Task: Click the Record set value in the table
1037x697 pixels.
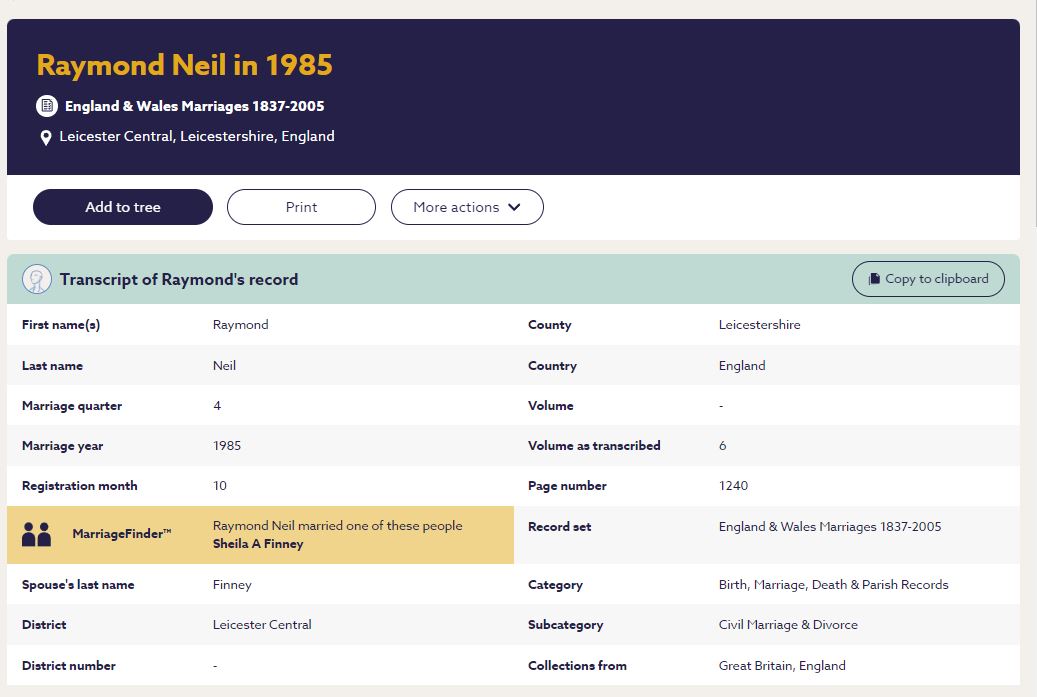Action: coord(829,526)
